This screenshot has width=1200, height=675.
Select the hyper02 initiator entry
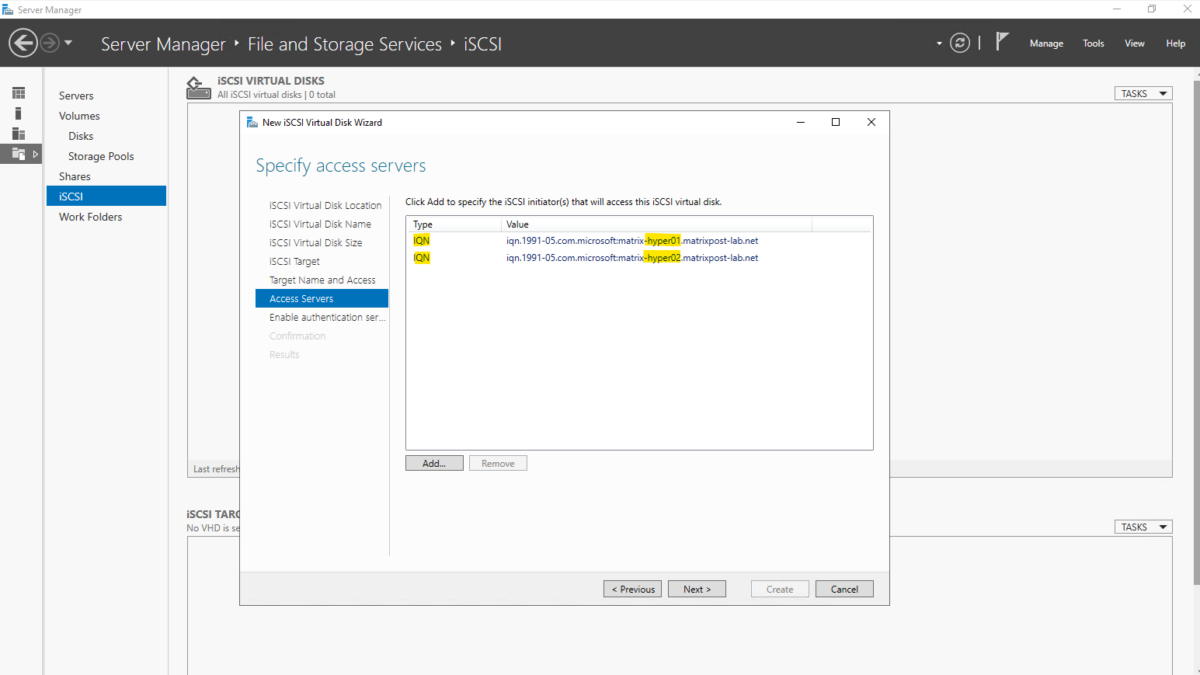(x=631, y=257)
